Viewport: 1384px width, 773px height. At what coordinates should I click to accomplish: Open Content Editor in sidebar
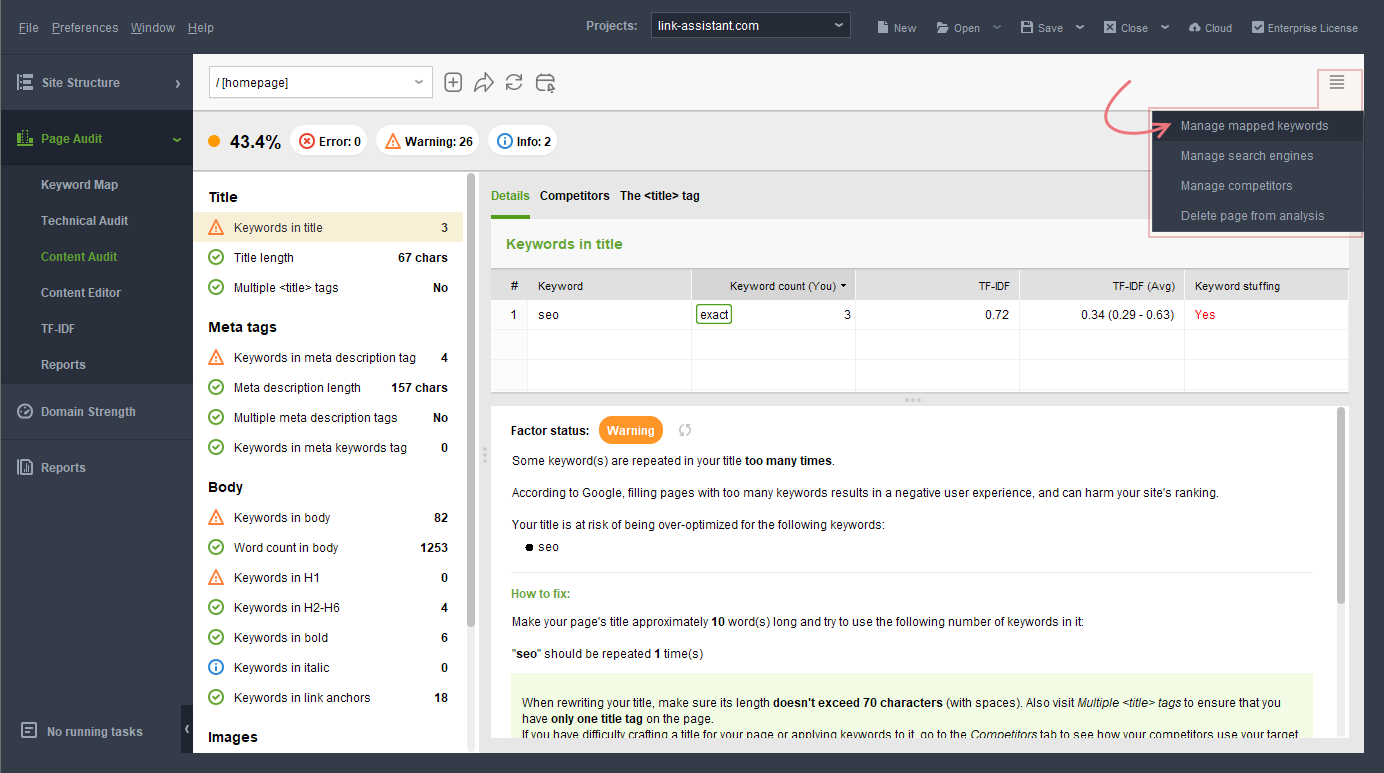81,292
